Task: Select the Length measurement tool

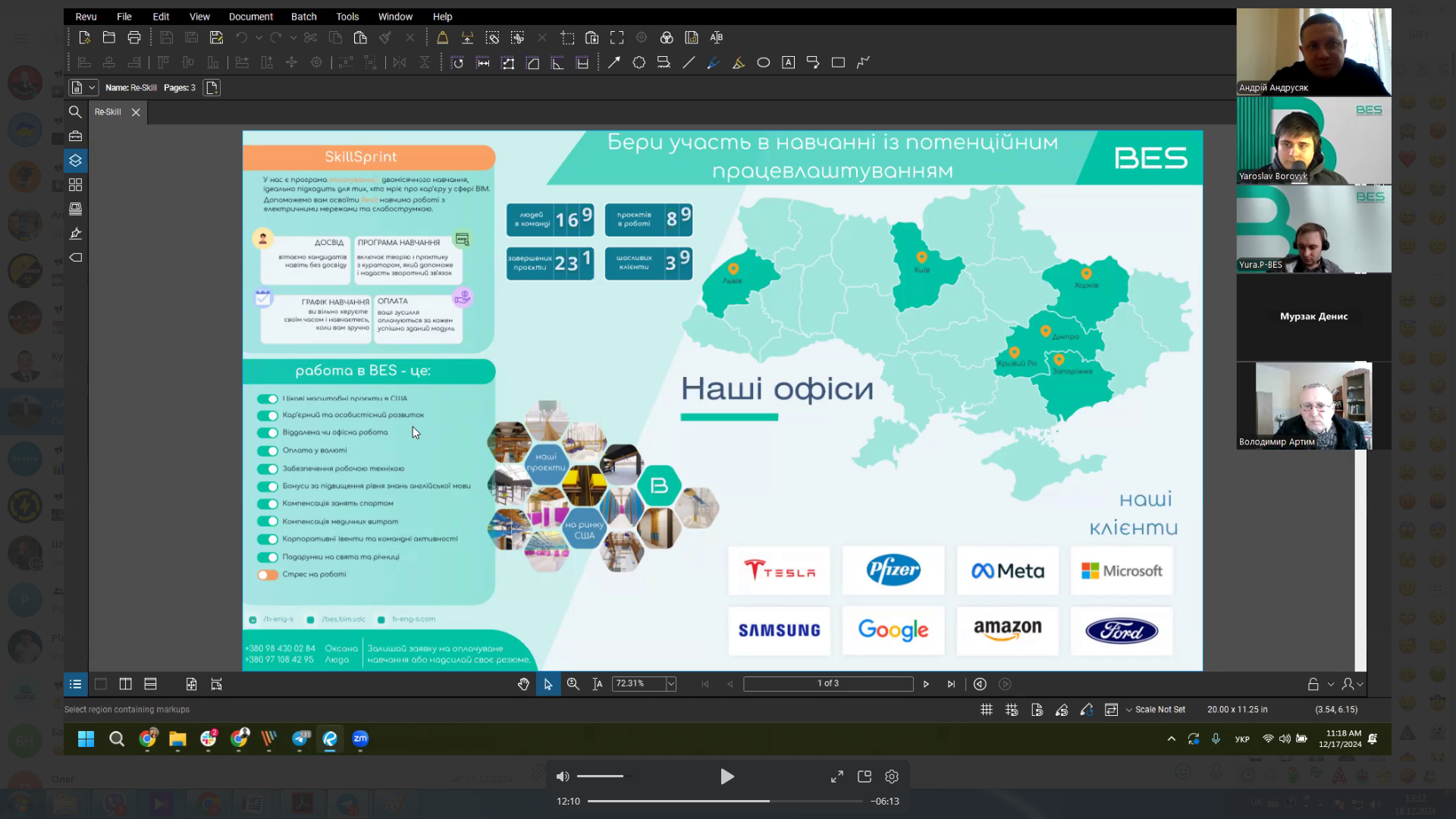Action: [x=483, y=62]
